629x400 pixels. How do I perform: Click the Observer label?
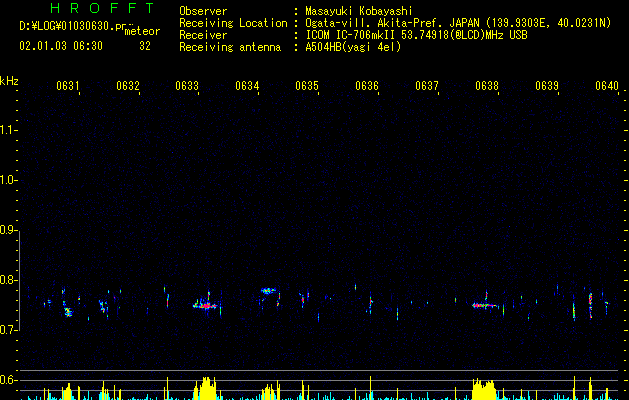(x=203, y=11)
